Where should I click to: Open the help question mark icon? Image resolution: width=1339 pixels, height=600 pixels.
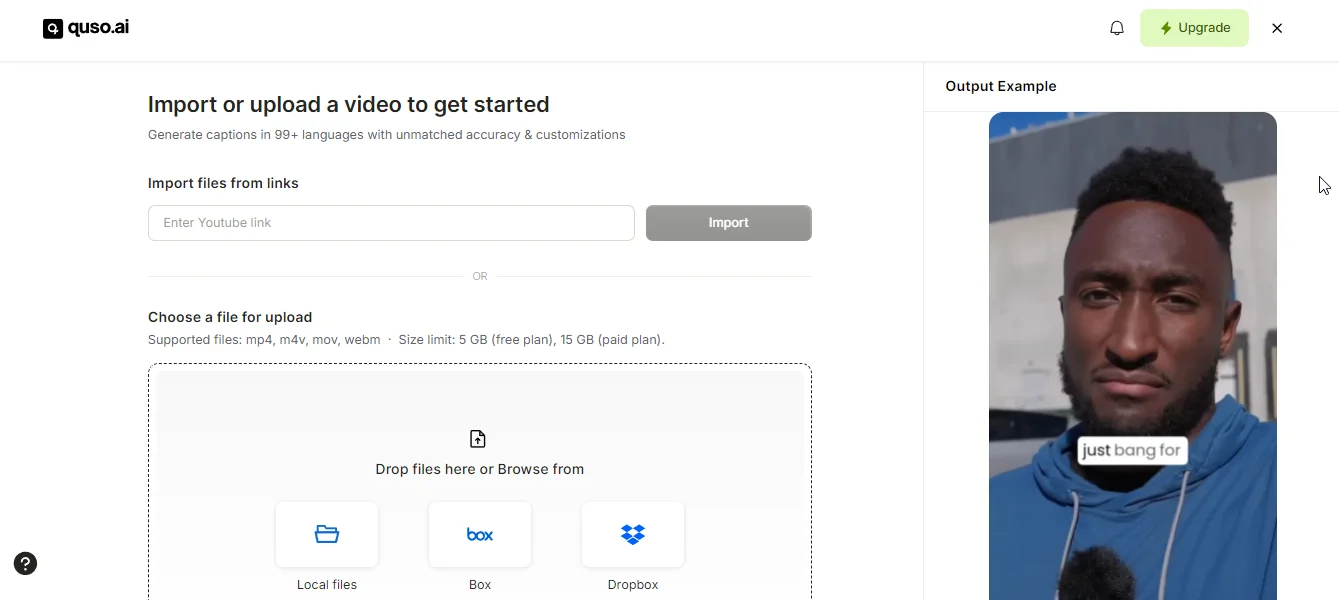25,563
